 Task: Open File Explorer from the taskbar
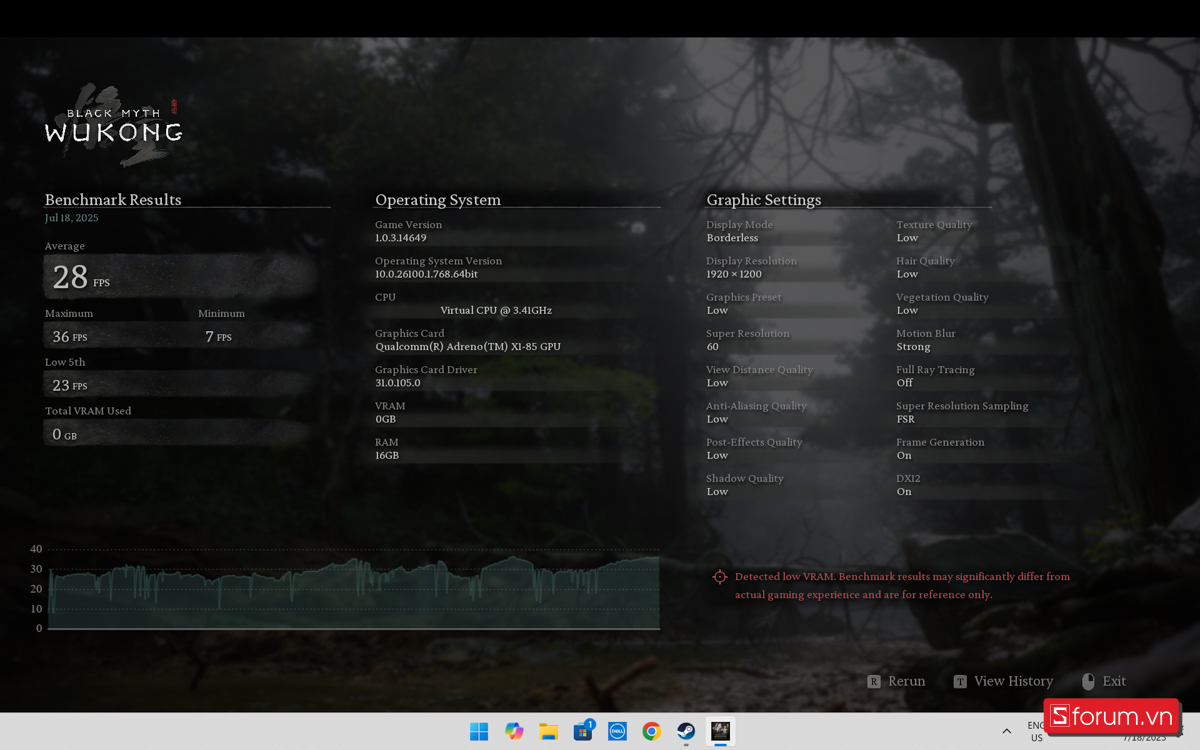[x=548, y=731]
